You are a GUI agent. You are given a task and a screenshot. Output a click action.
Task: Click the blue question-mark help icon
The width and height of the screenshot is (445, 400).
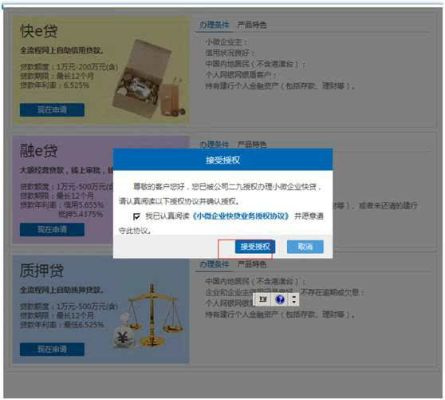click(x=280, y=299)
